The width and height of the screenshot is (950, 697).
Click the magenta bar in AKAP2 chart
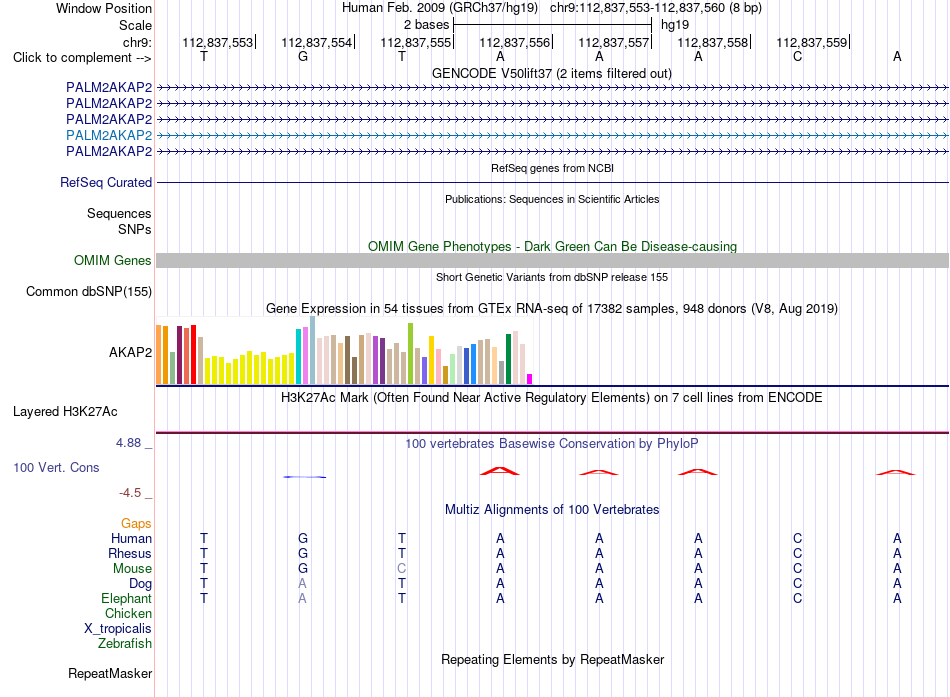[530, 379]
